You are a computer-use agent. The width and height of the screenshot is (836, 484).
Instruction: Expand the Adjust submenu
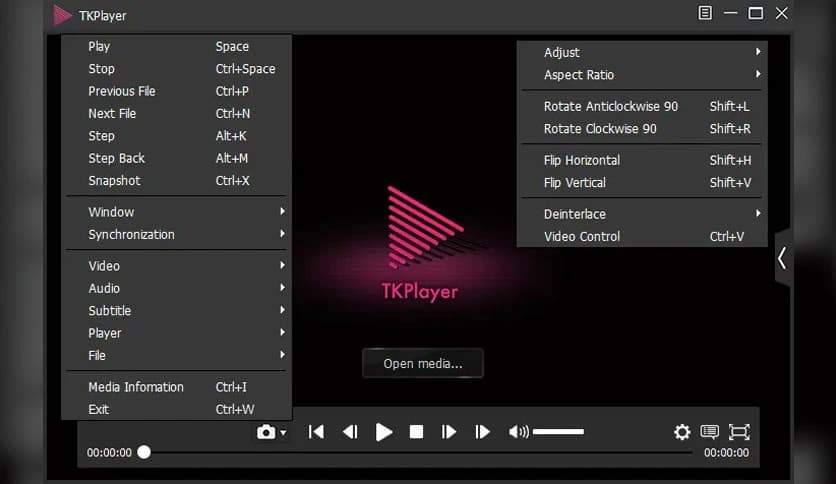click(642, 52)
